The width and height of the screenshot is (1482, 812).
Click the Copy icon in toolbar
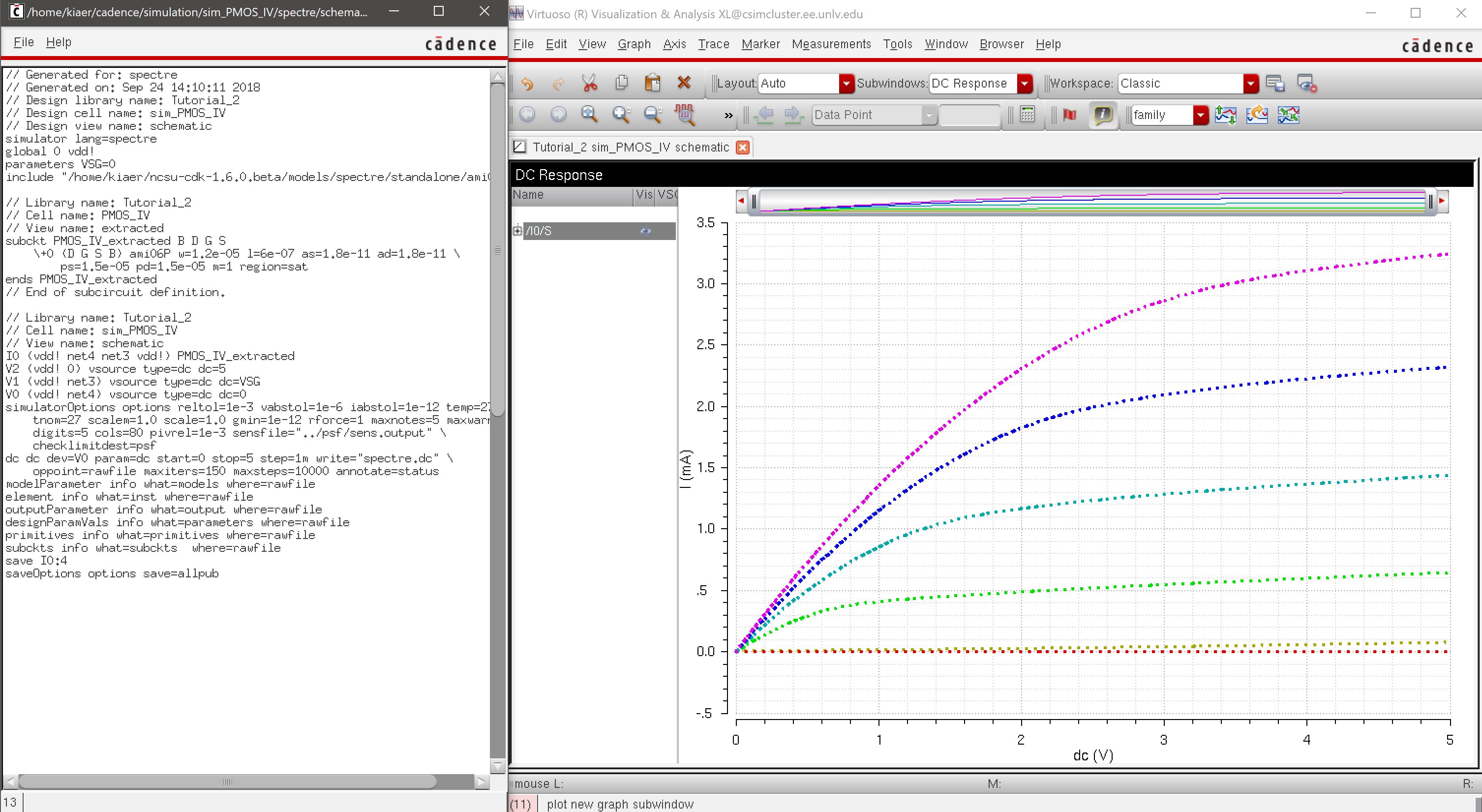[x=621, y=84]
